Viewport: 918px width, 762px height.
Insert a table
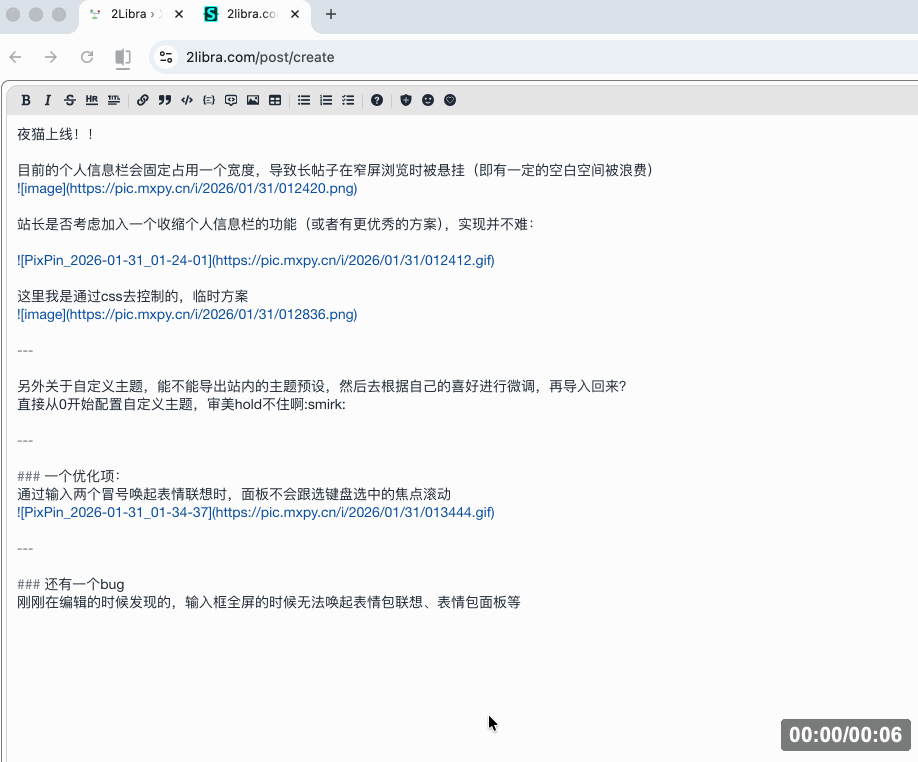point(275,100)
